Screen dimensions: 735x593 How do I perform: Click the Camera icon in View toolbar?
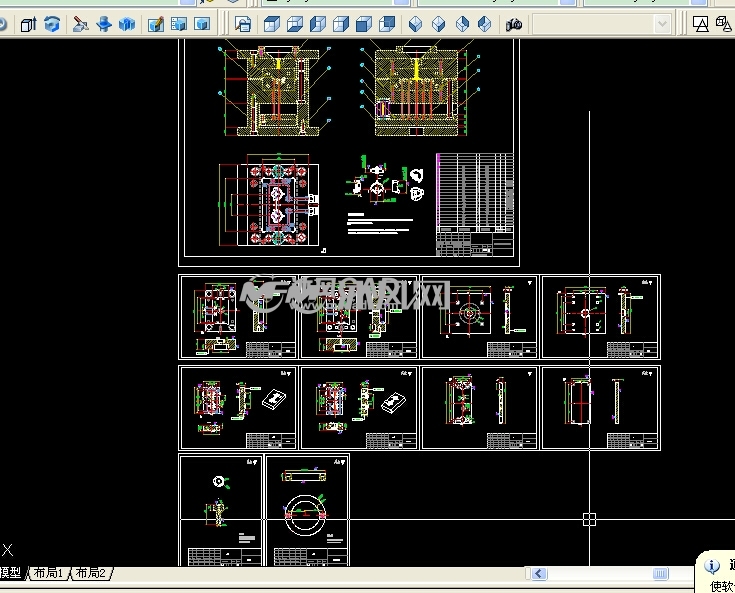[x=514, y=24]
